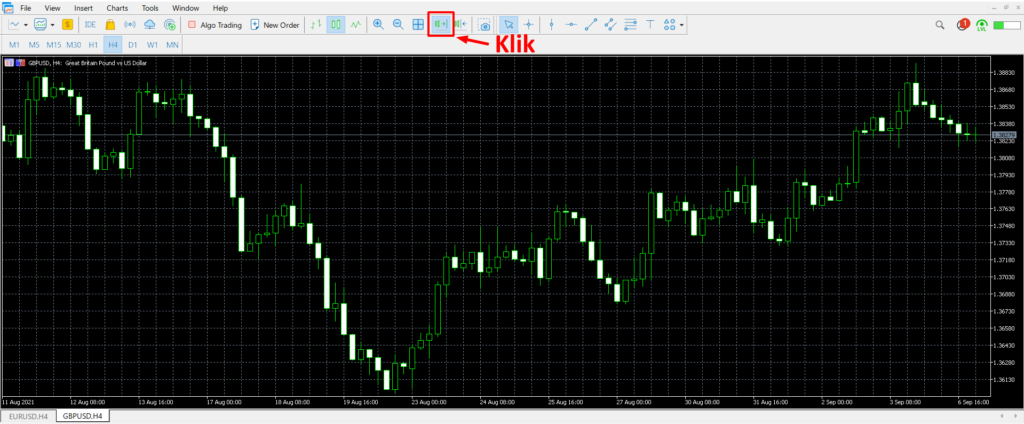Select the D1 timeframe
This screenshot has height=424, width=1024.
click(x=132, y=45)
